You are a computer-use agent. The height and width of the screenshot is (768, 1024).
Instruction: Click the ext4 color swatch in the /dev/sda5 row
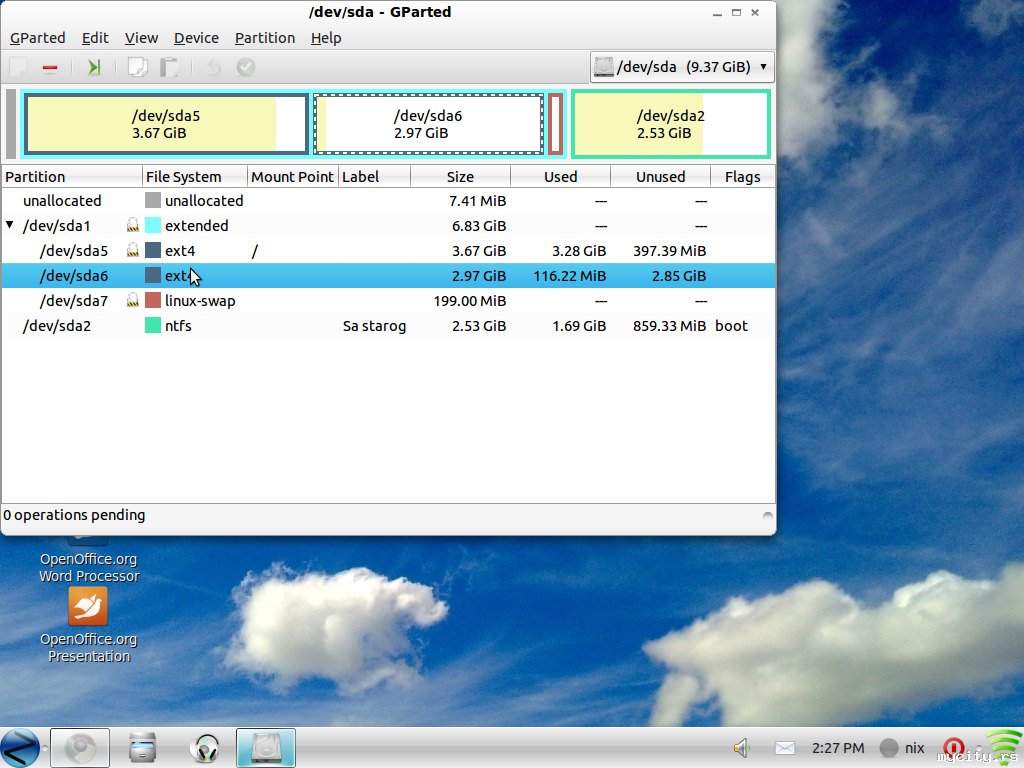pyautogui.click(x=153, y=250)
